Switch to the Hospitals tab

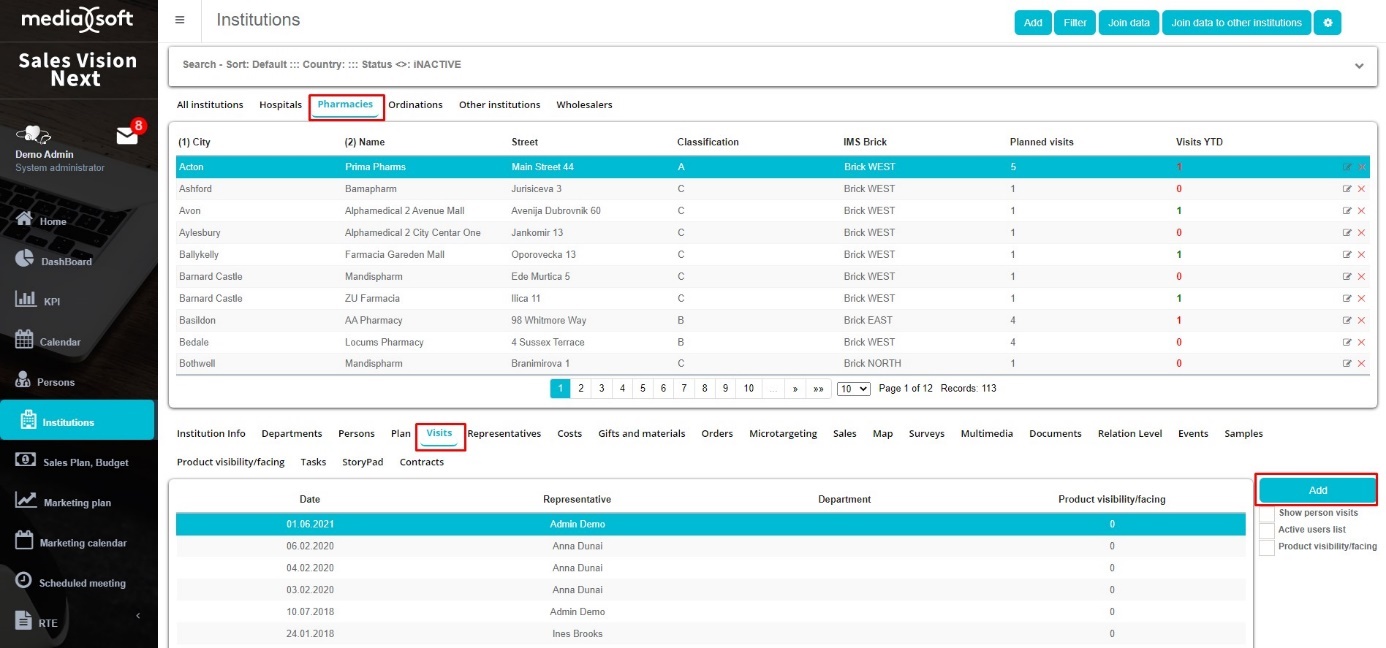pyautogui.click(x=280, y=105)
